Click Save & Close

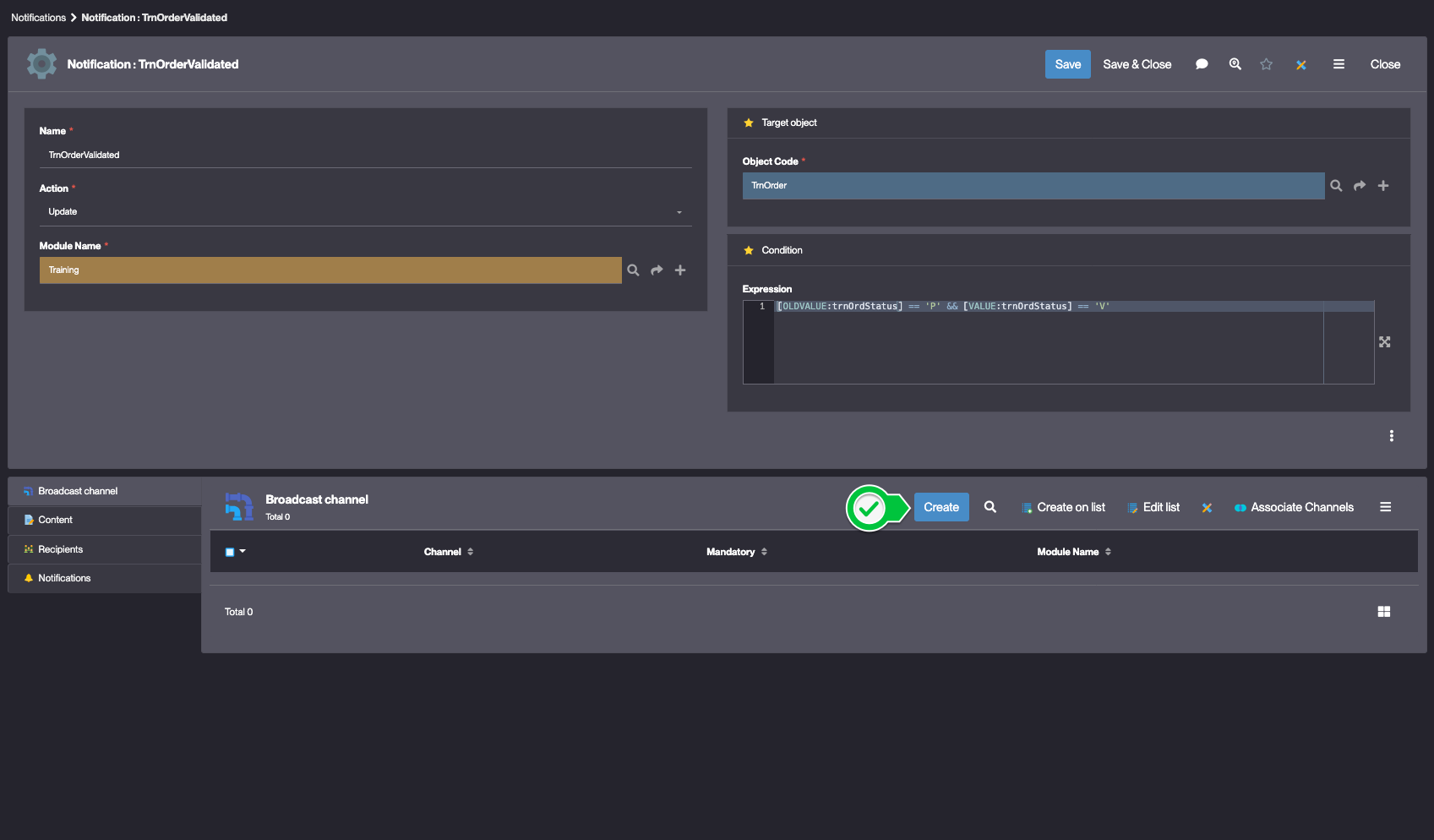1137,64
